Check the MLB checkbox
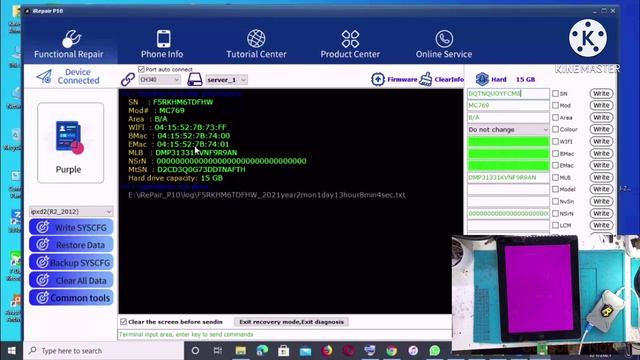Viewport: 640px width, 360px height. pos(555,178)
